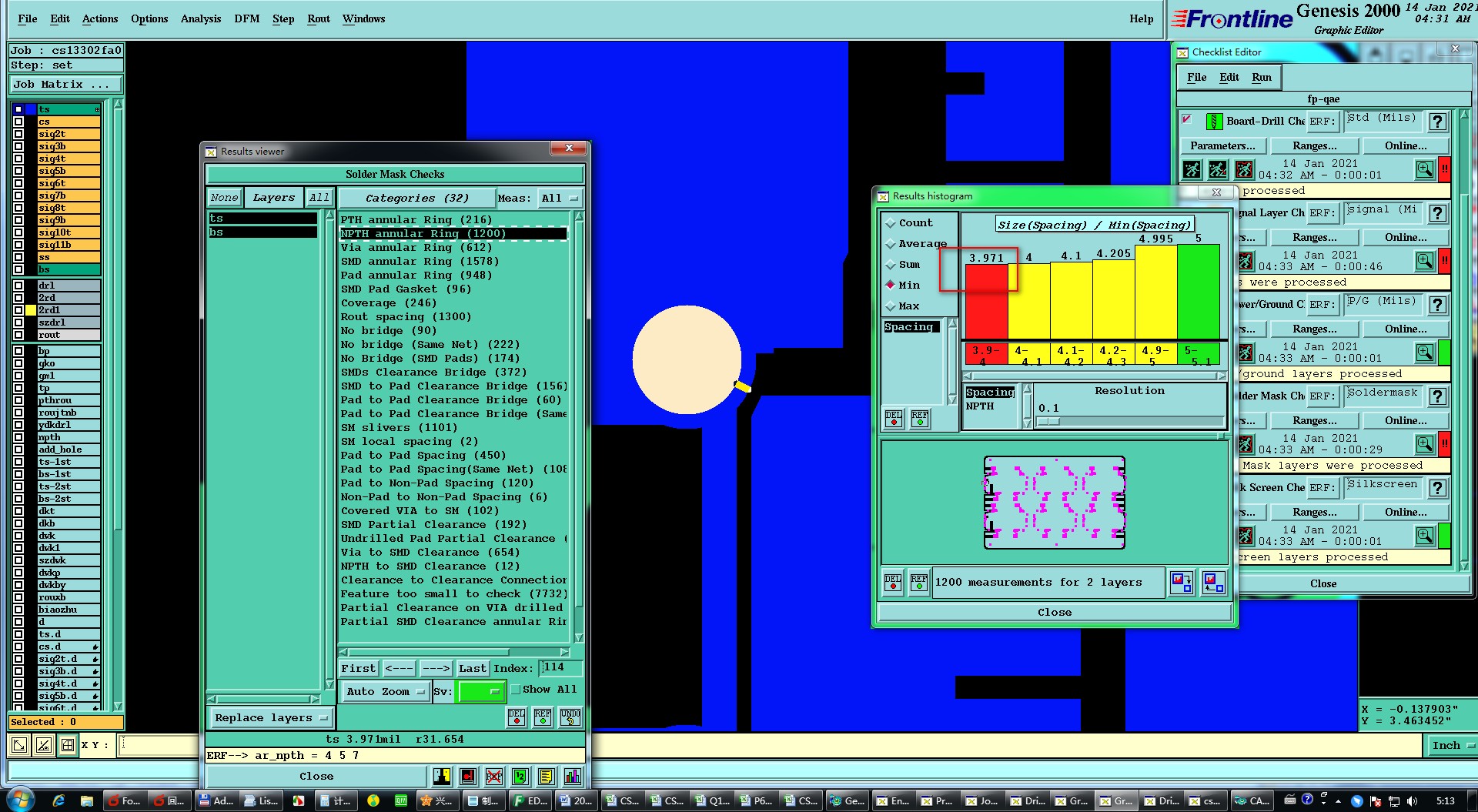Click Parameters button for Board-Drill check
The height and width of the screenshot is (812, 1478).
[1222, 145]
